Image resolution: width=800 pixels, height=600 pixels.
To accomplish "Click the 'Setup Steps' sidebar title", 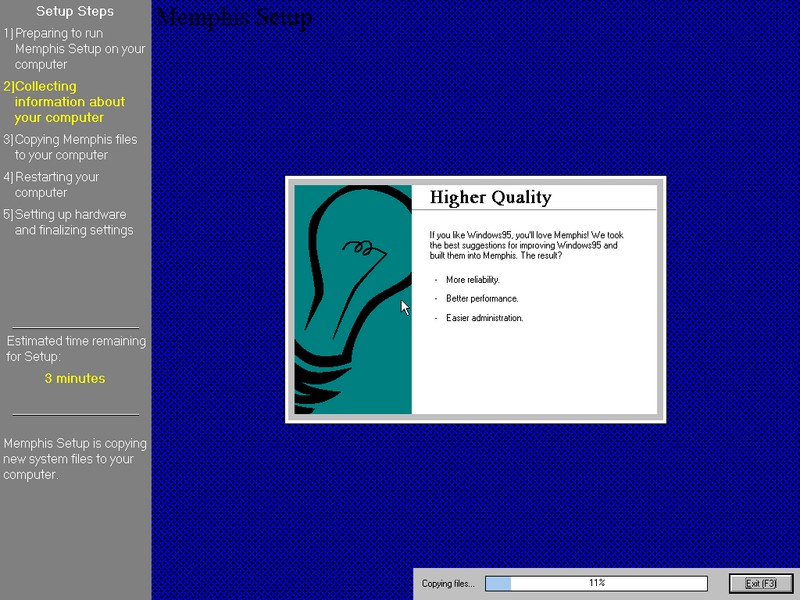I will click(75, 11).
